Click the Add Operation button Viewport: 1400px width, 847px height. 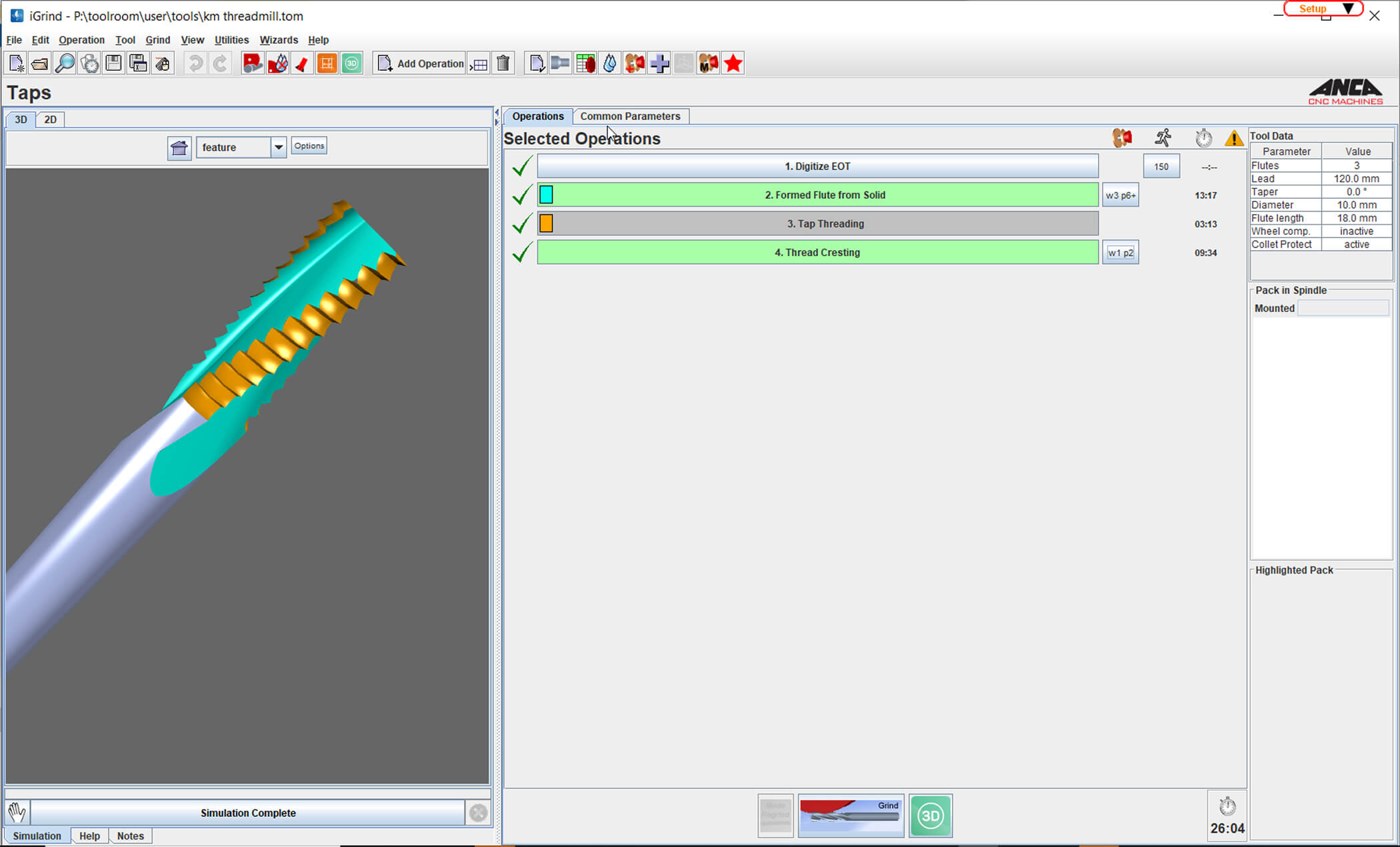(421, 63)
